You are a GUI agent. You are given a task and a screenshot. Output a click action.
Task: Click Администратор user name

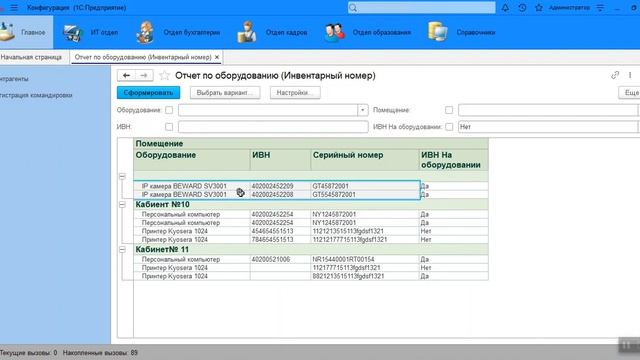point(569,8)
